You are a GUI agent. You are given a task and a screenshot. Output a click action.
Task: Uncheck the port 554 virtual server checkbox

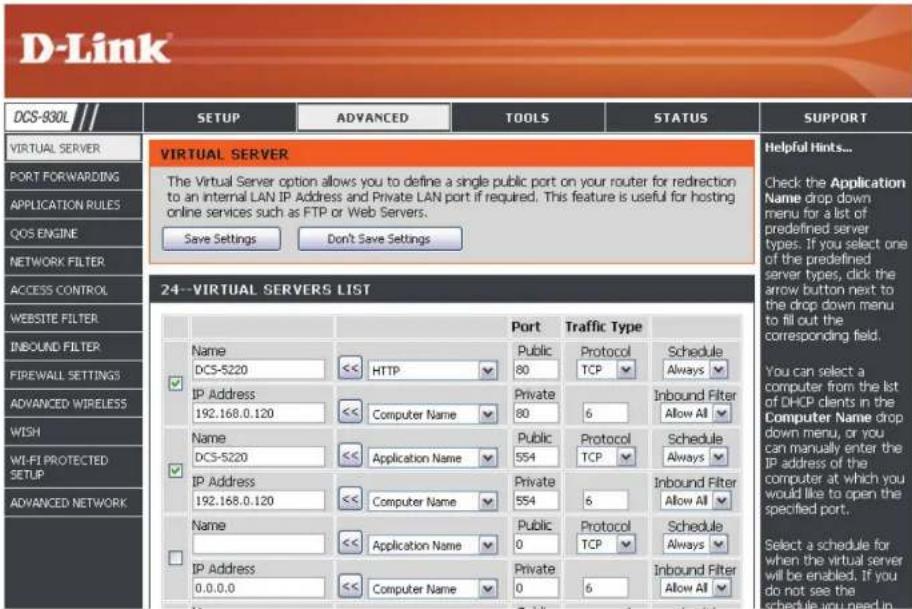tap(176, 470)
